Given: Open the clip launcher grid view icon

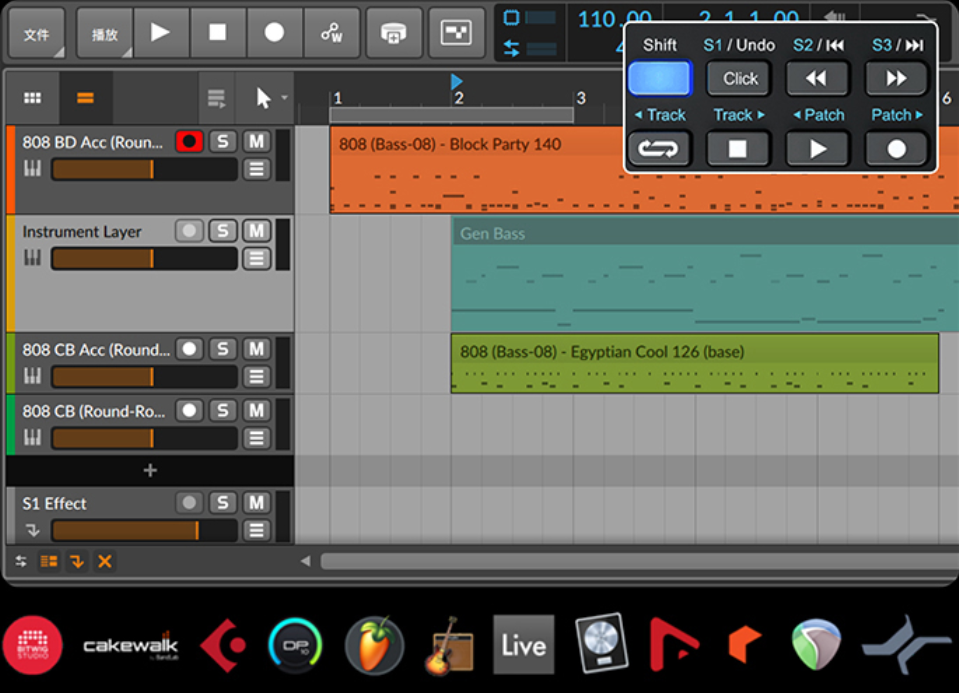Looking at the screenshot, I should 33,98.
